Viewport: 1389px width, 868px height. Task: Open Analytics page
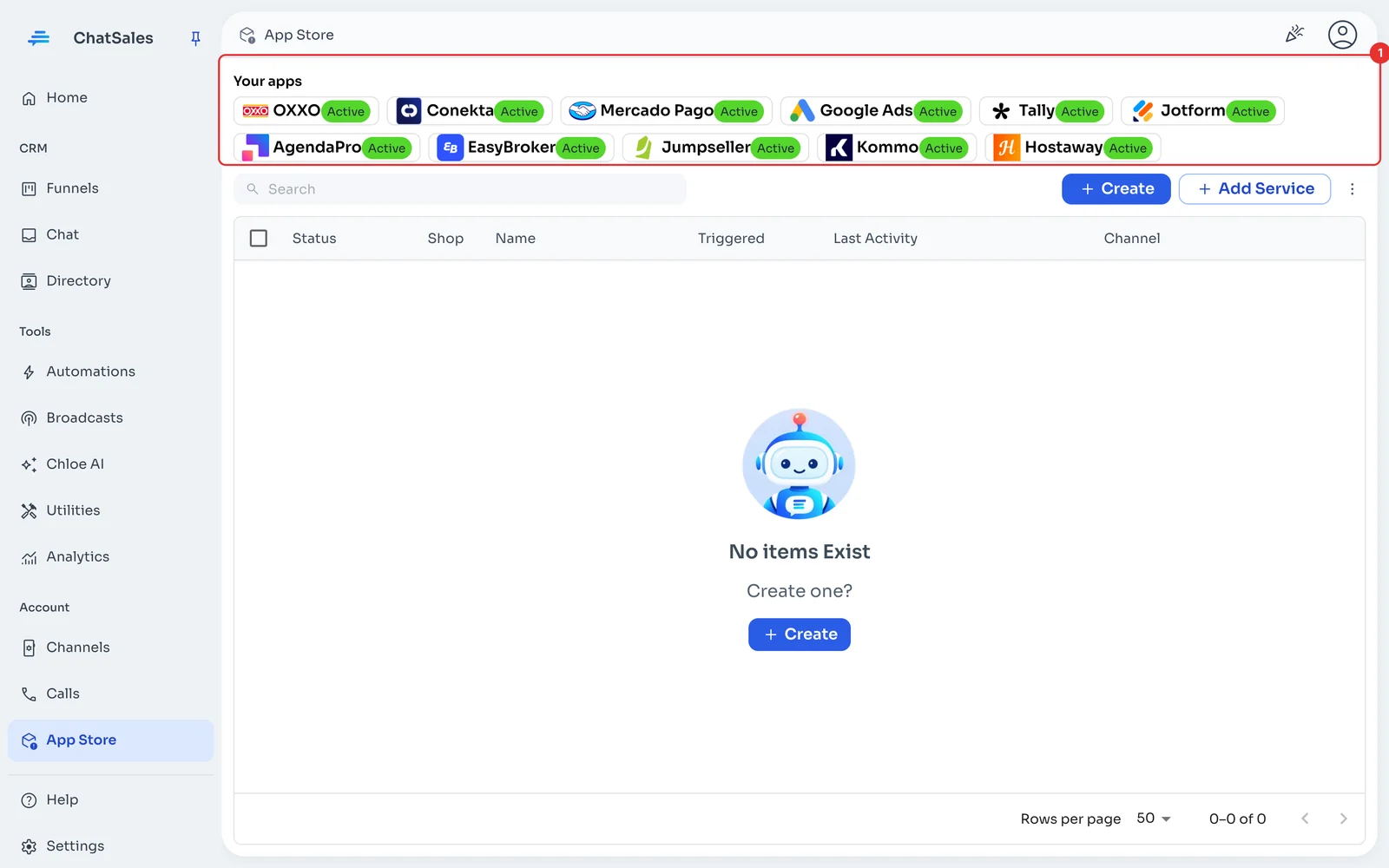pos(110,557)
